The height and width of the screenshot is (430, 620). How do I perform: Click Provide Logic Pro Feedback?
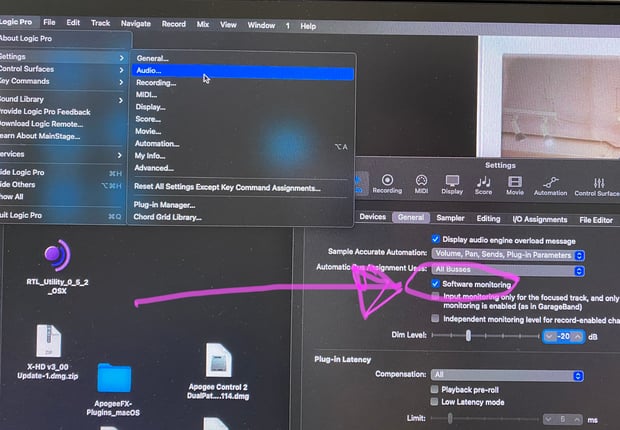click(x=45, y=112)
